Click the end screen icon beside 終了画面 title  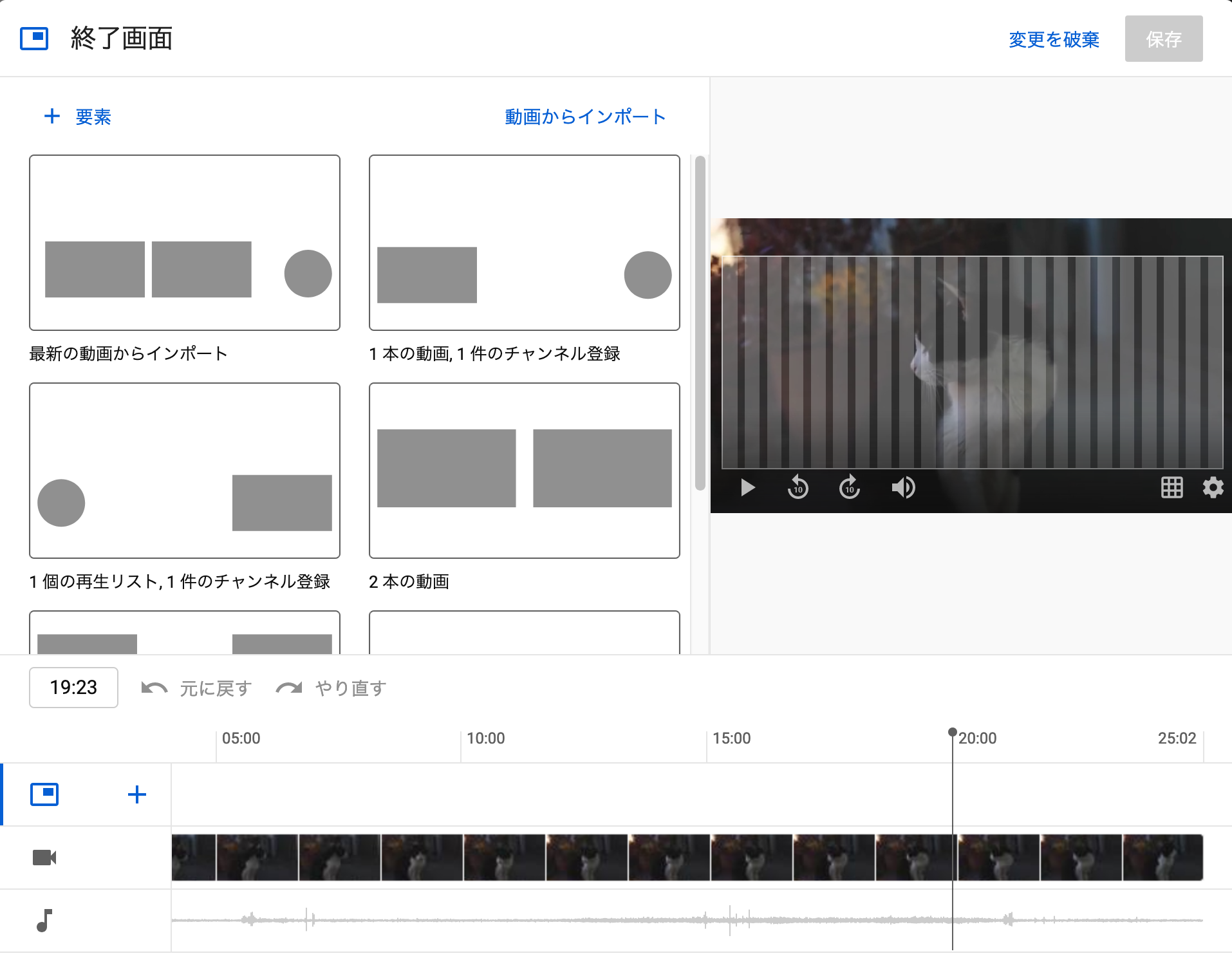(x=34, y=39)
